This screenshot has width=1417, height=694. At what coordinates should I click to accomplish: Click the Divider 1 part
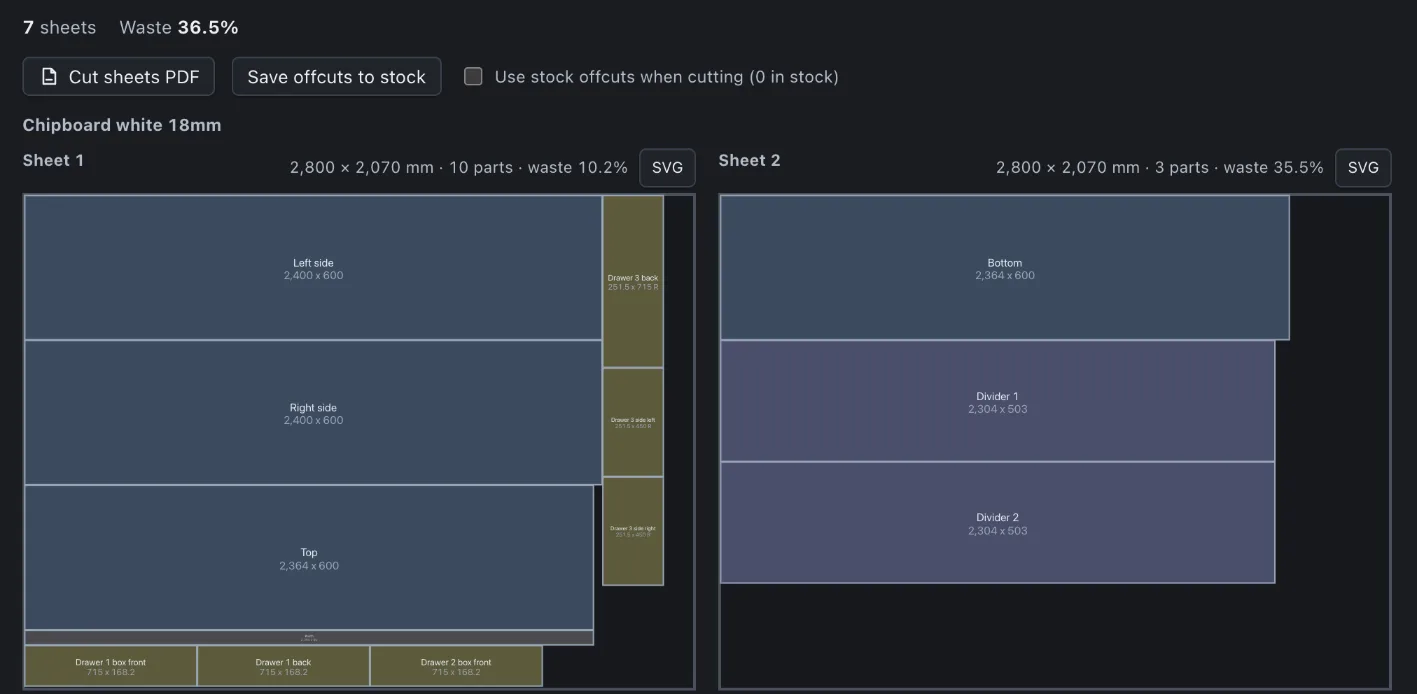(x=998, y=401)
